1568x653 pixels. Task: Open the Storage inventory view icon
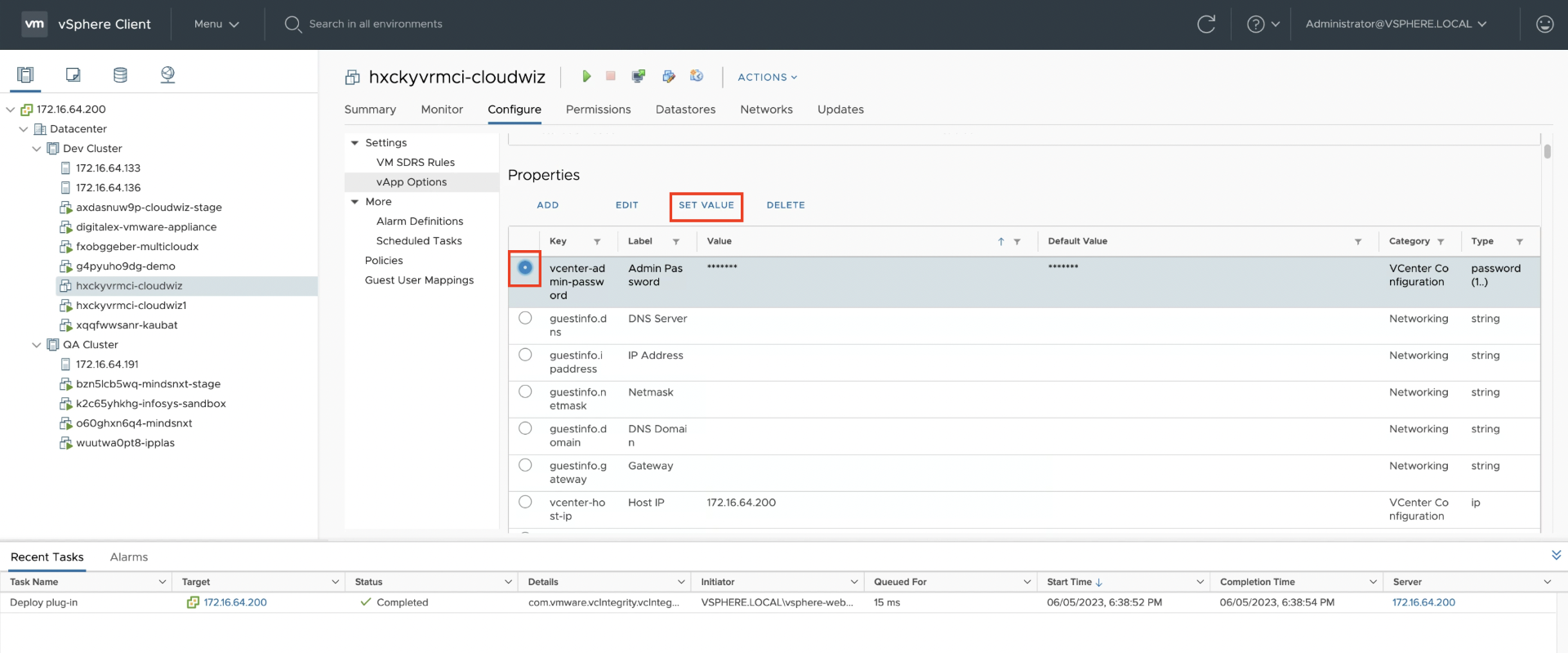120,75
